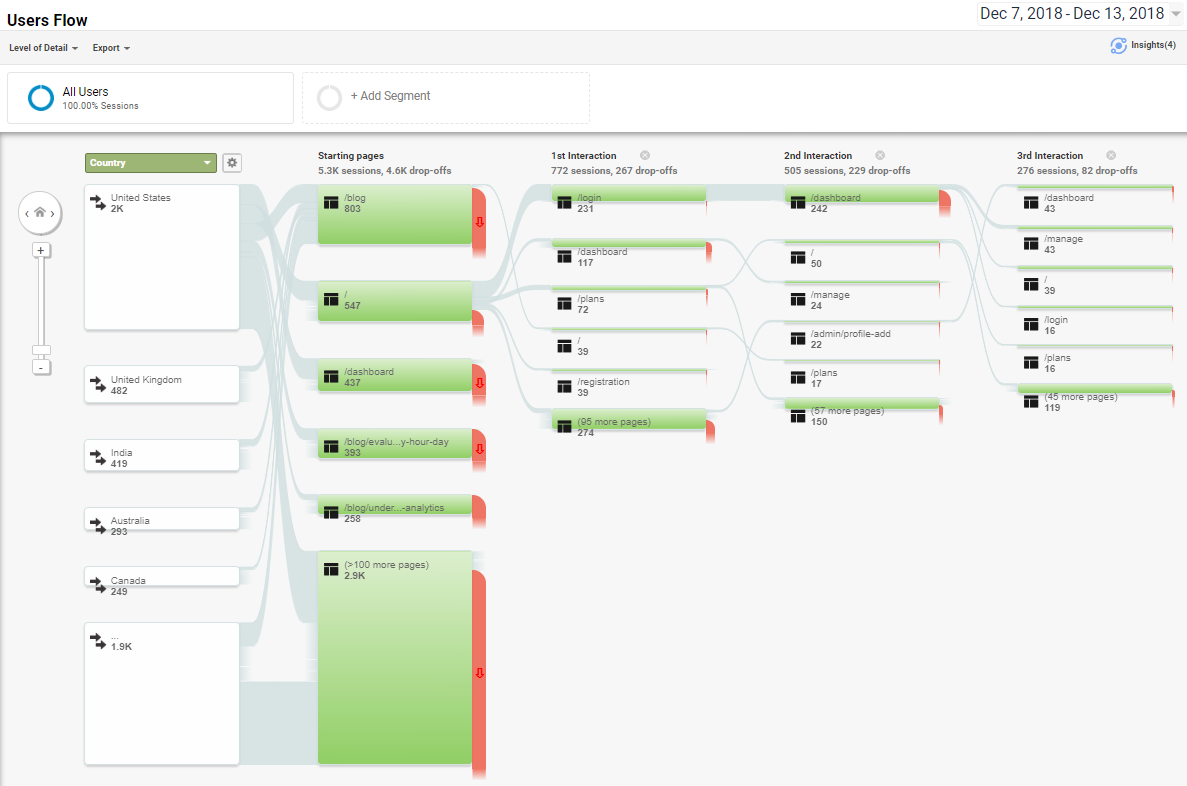1187x786 pixels.
Task: Click the page icon on the /registration node
Action: pos(565,385)
